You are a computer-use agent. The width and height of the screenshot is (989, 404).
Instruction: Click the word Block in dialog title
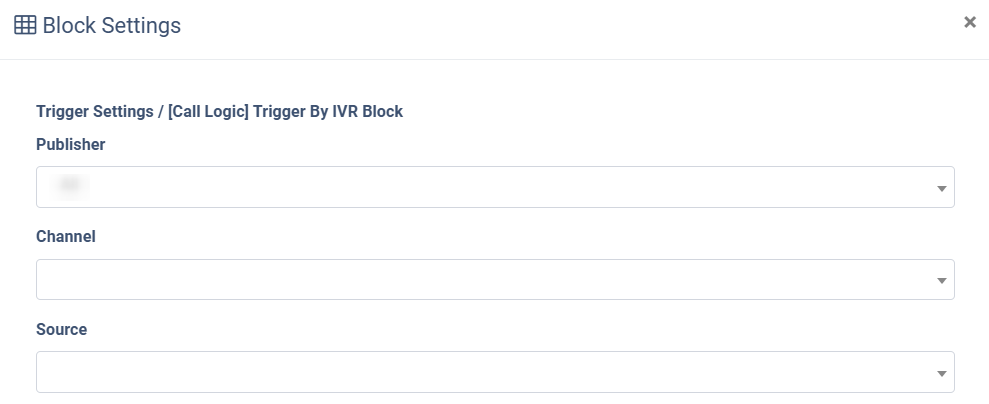click(x=69, y=25)
